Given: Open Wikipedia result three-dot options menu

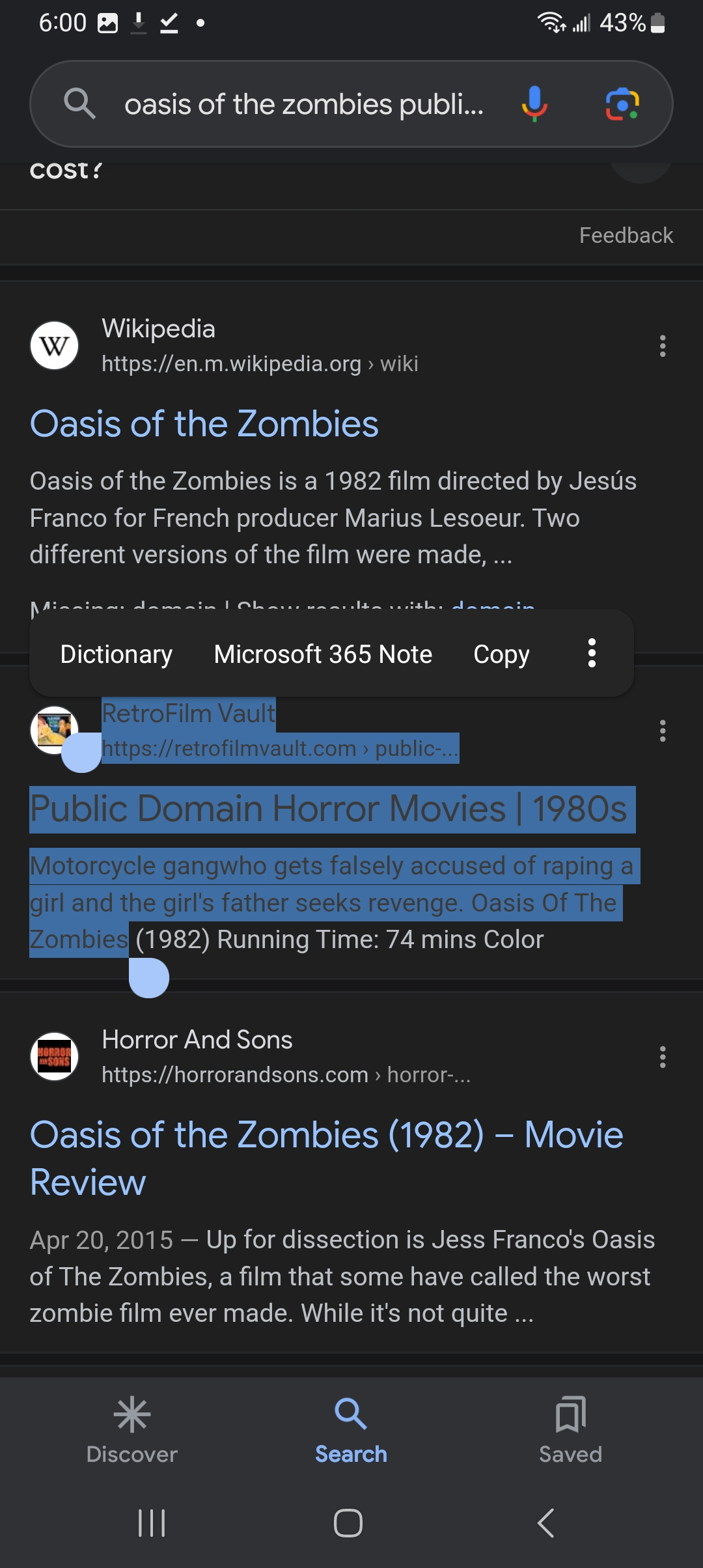Looking at the screenshot, I should (x=663, y=346).
